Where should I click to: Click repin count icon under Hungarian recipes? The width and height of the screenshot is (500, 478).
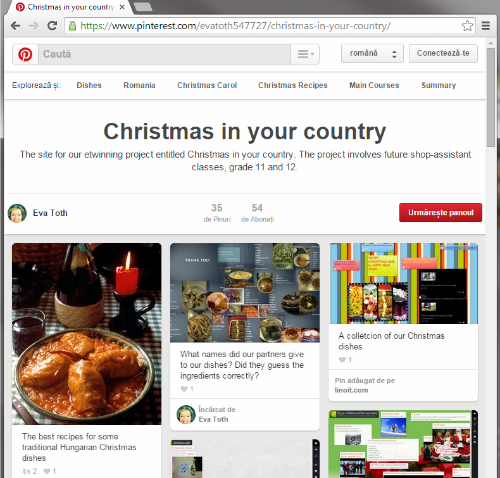(x=26, y=471)
